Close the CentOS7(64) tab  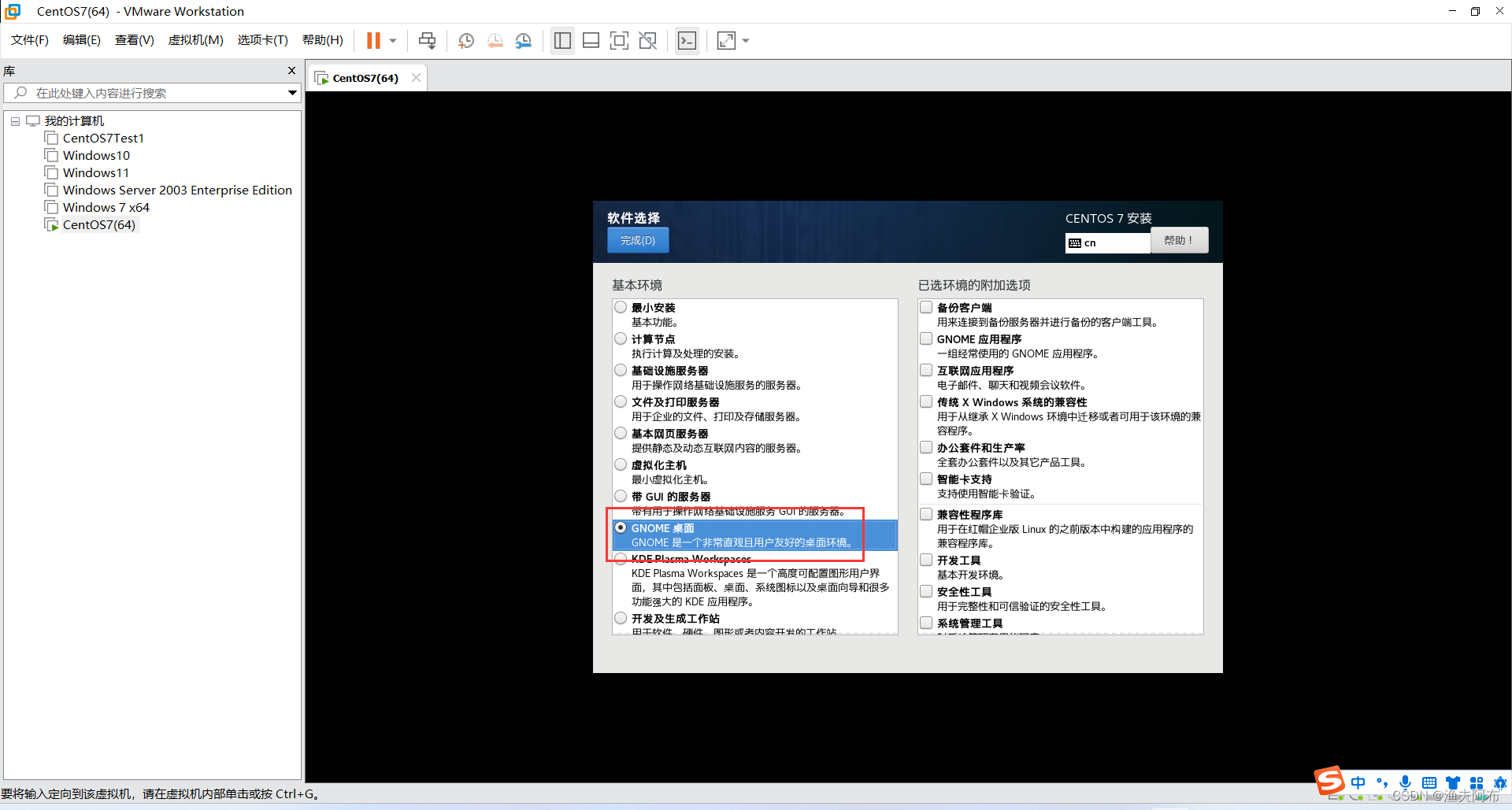click(x=416, y=77)
